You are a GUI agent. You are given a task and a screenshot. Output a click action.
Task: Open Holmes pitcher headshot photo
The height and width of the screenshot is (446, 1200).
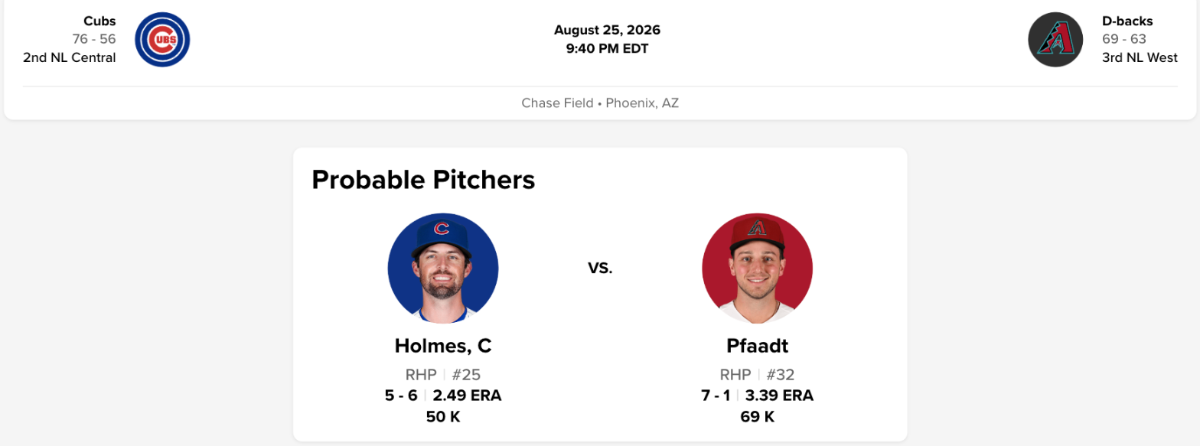pyautogui.click(x=443, y=268)
